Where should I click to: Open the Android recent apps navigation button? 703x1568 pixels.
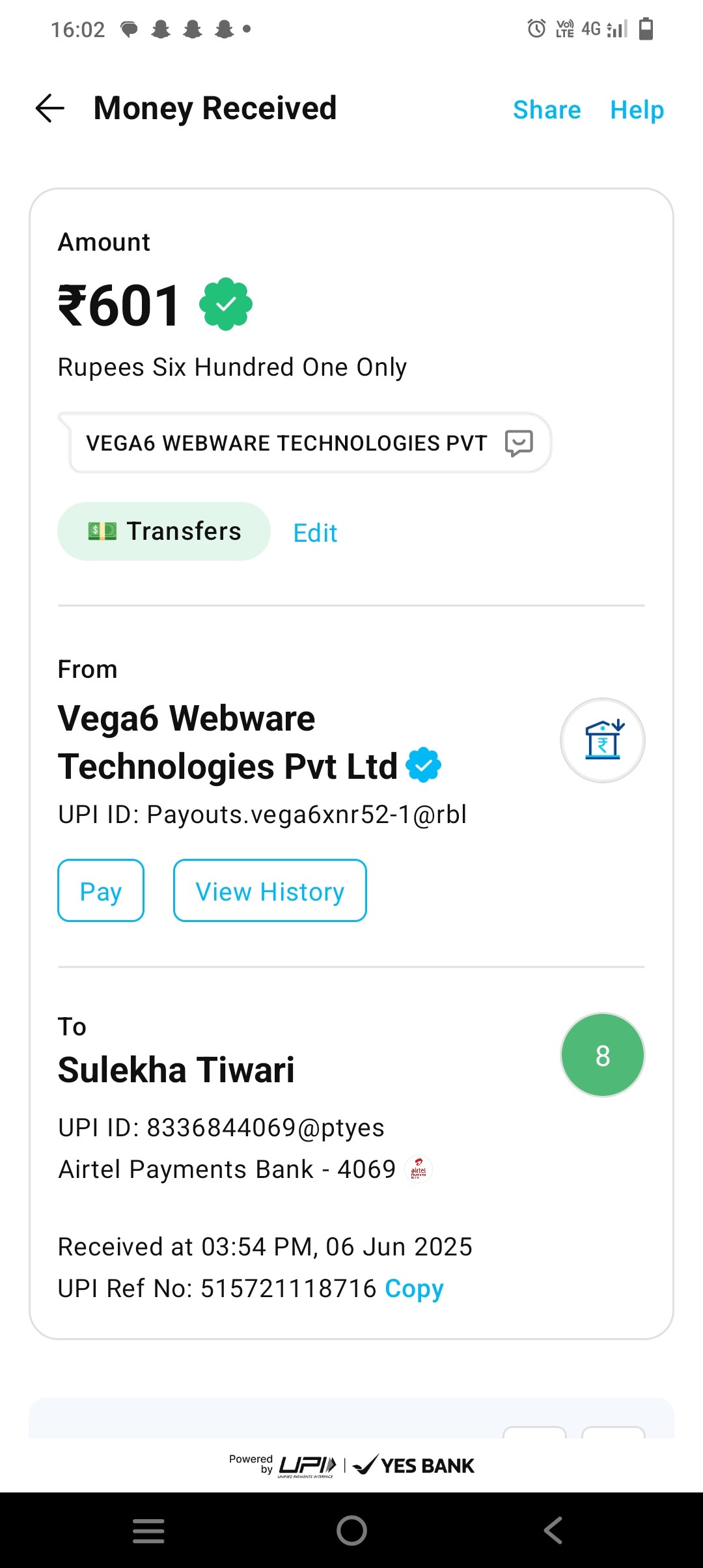tap(148, 1530)
